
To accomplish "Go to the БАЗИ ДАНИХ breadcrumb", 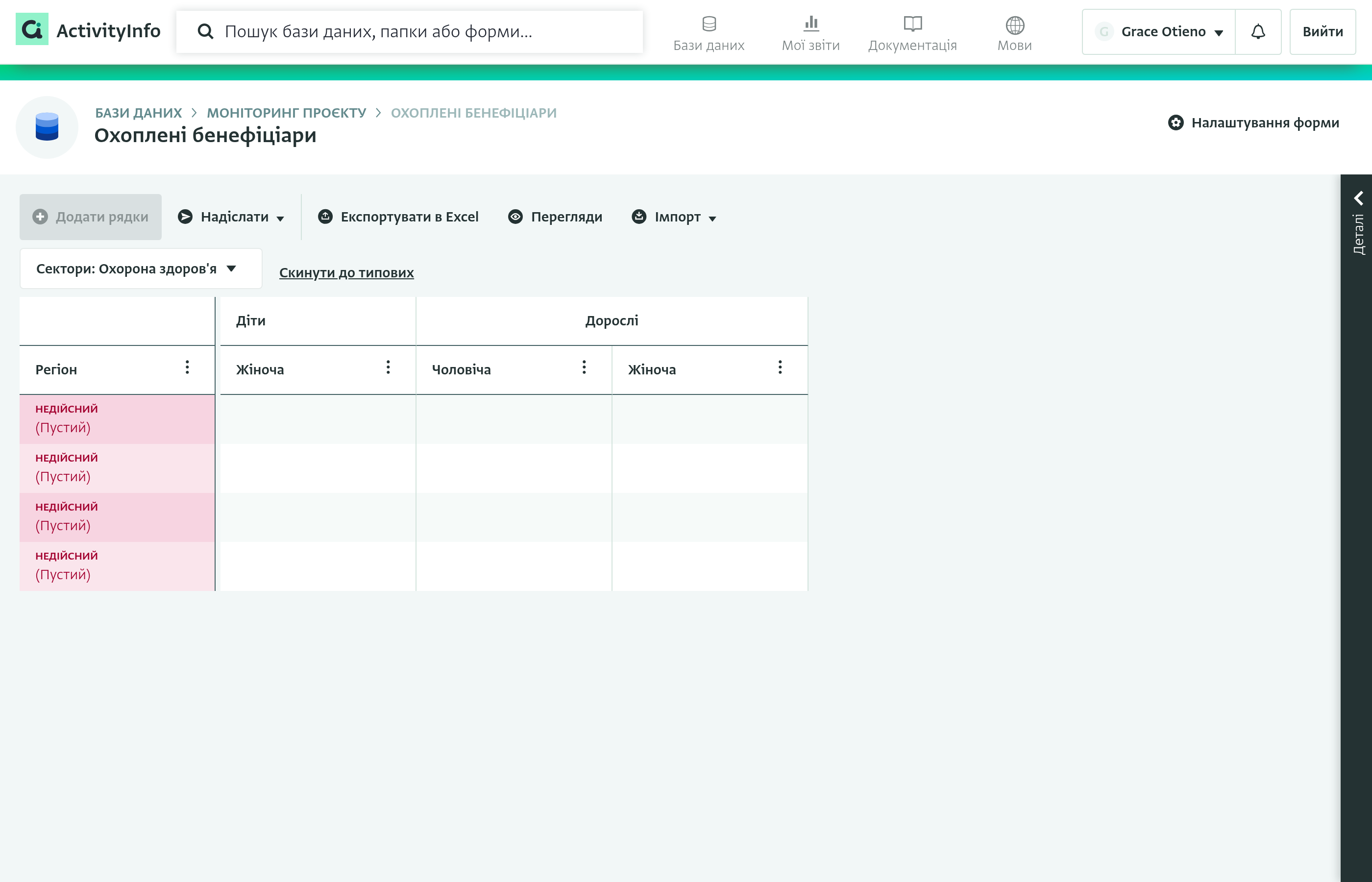I will pos(139,113).
